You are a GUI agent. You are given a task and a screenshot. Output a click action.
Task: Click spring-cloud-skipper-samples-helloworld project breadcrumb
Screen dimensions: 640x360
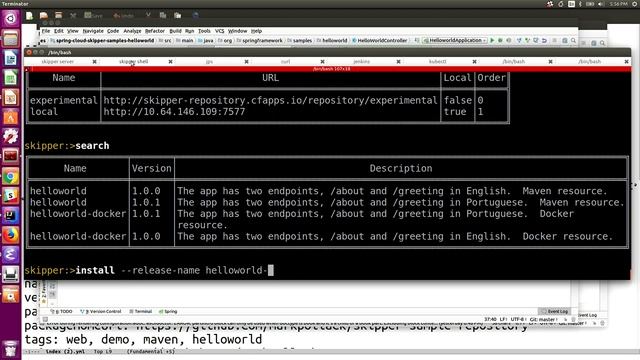pyautogui.click(x=102, y=40)
